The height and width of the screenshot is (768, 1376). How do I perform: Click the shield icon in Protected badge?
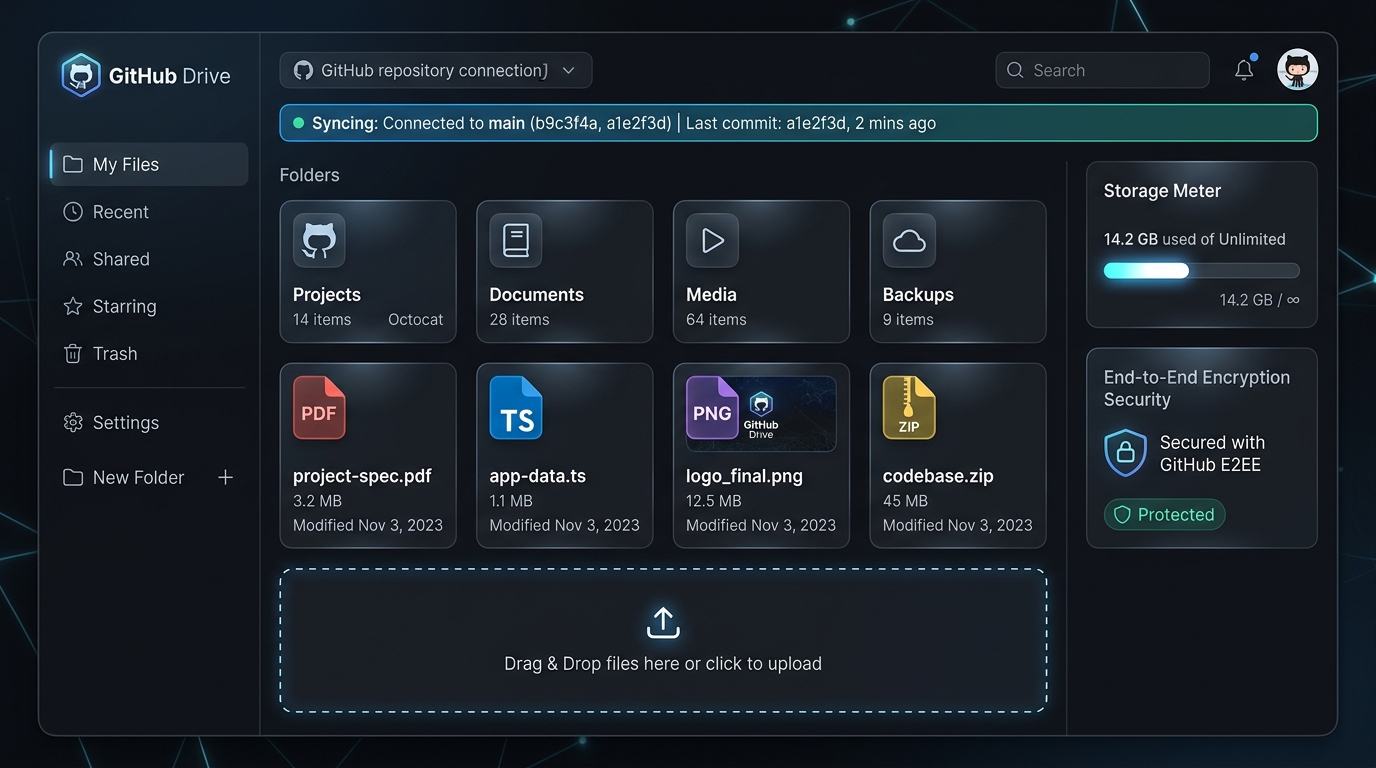1122,515
